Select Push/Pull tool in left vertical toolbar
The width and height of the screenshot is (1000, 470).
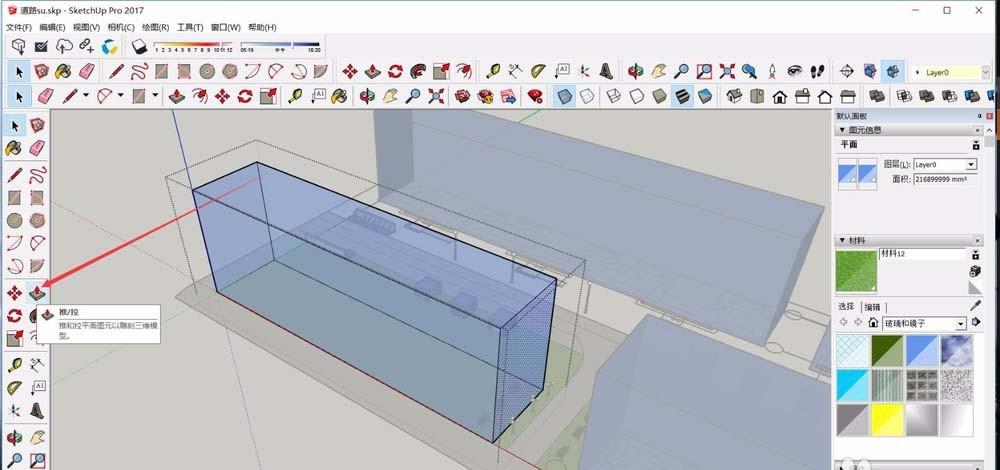point(37,293)
